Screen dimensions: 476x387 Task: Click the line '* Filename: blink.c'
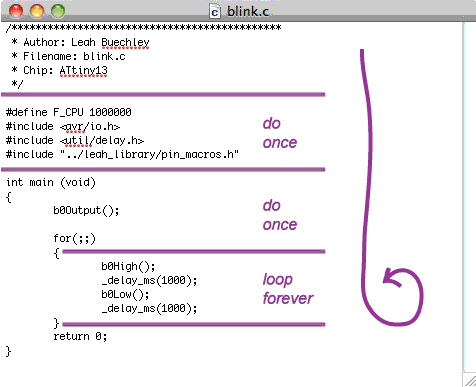click(68, 56)
